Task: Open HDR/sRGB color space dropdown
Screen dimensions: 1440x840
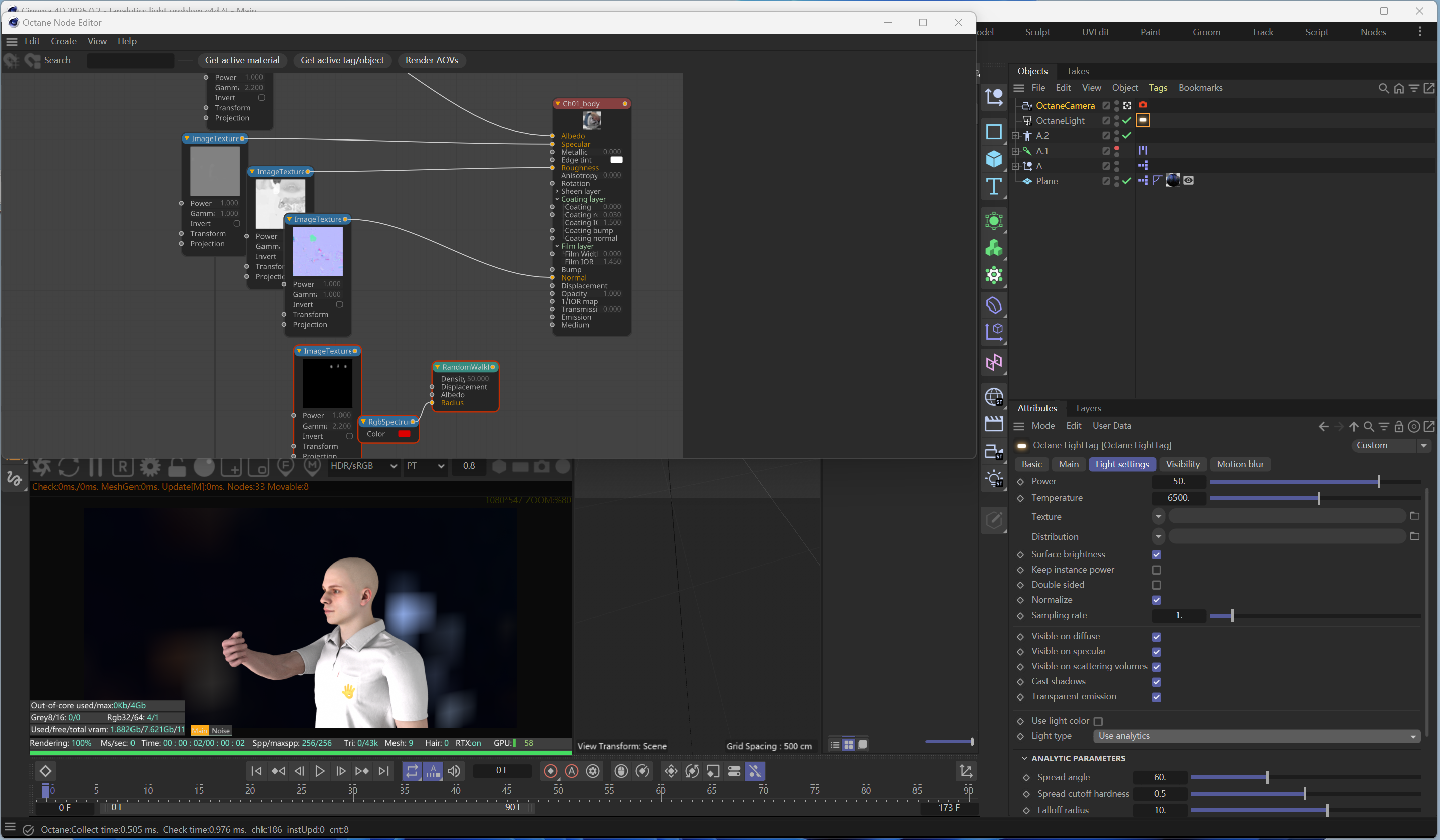Action: coord(363,466)
